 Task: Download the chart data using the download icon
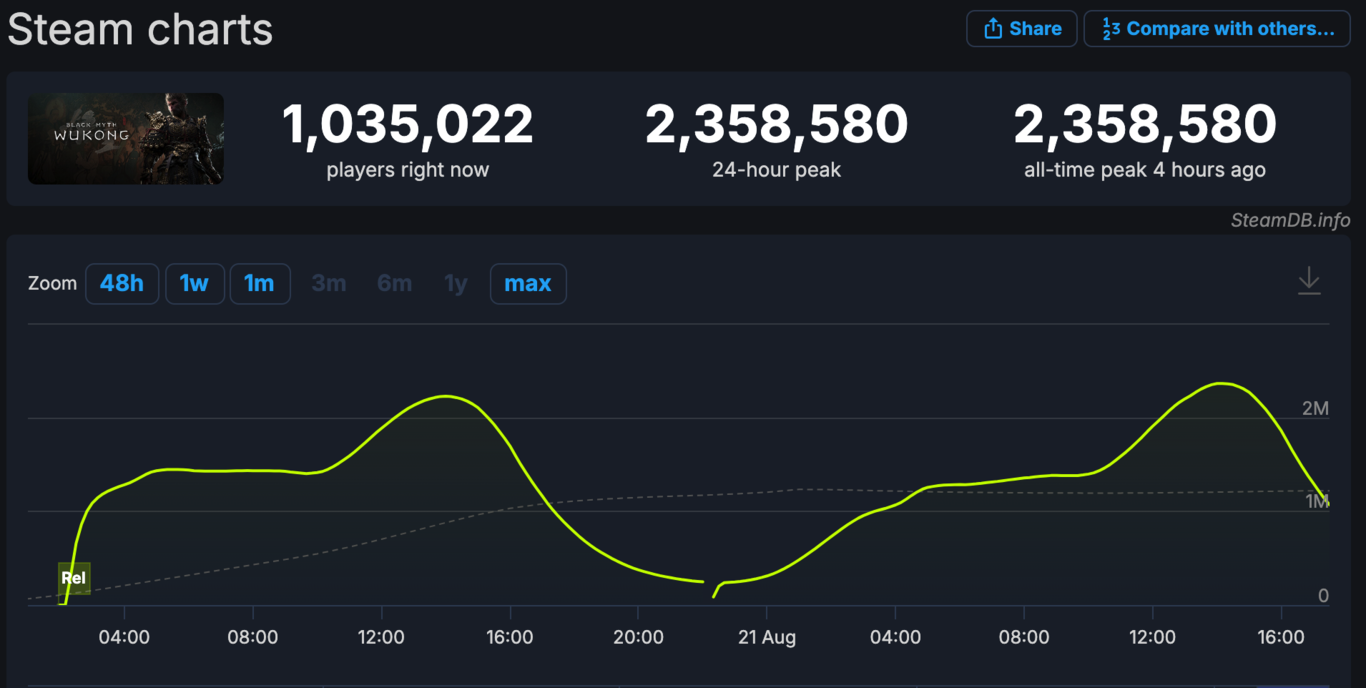click(x=1309, y=281)
